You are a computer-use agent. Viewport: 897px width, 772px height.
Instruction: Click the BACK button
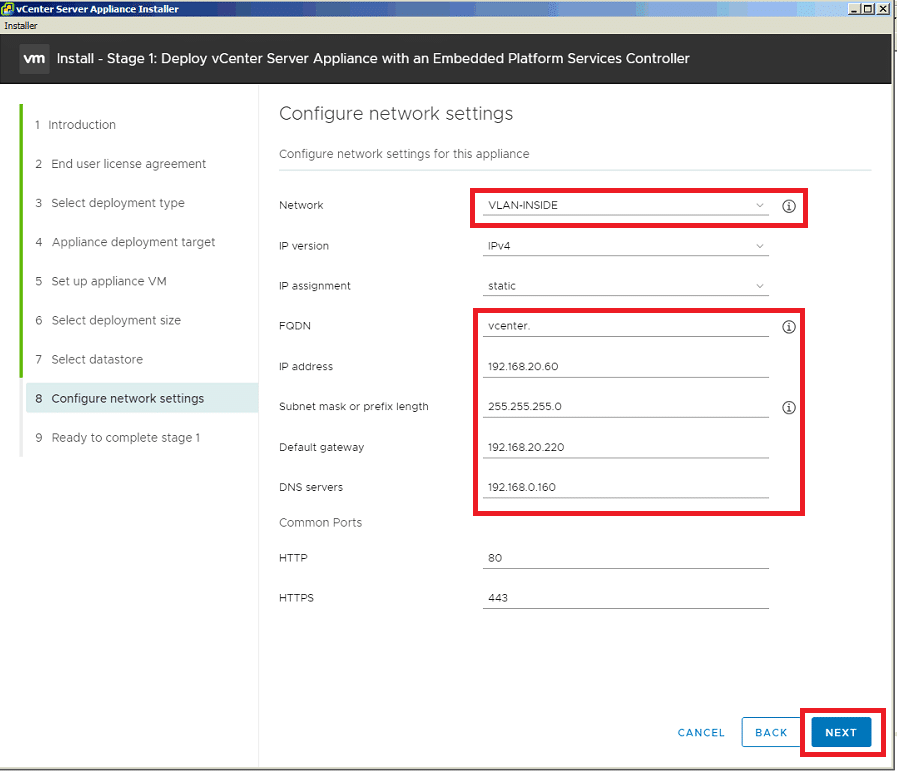coord(771,733)
